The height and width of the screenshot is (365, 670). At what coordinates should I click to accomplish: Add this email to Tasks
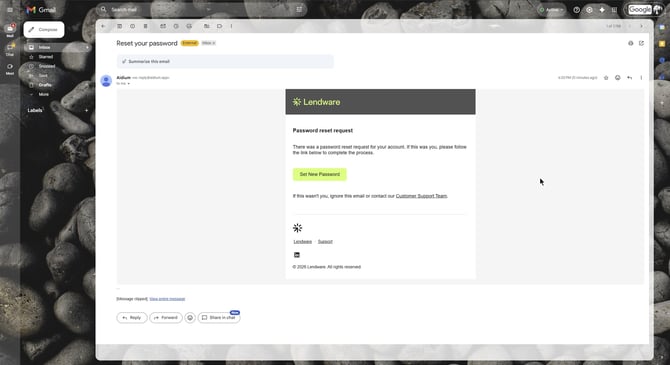189,26
